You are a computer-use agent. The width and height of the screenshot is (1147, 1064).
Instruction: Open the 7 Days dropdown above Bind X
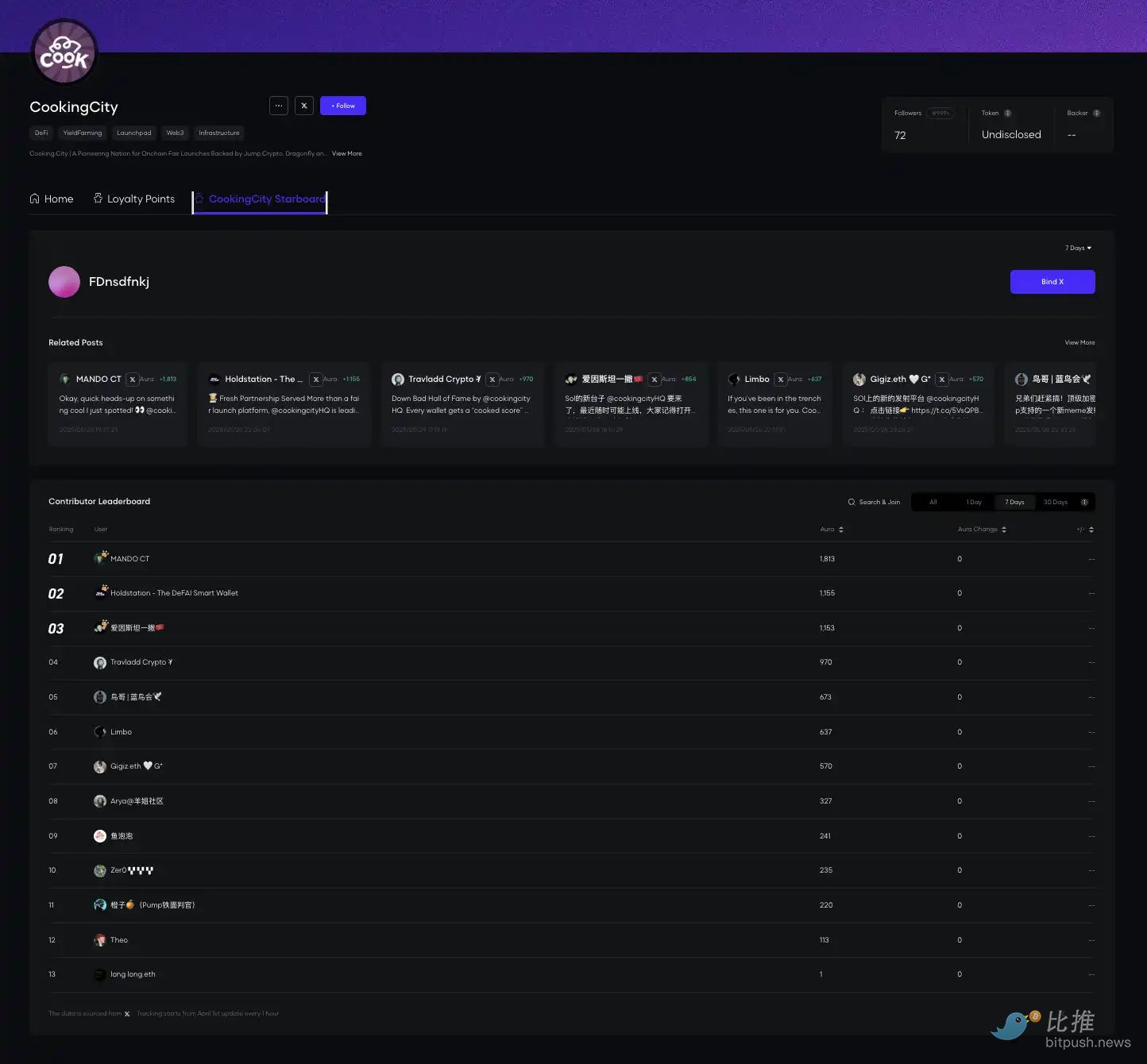(x=1078, y=248)
